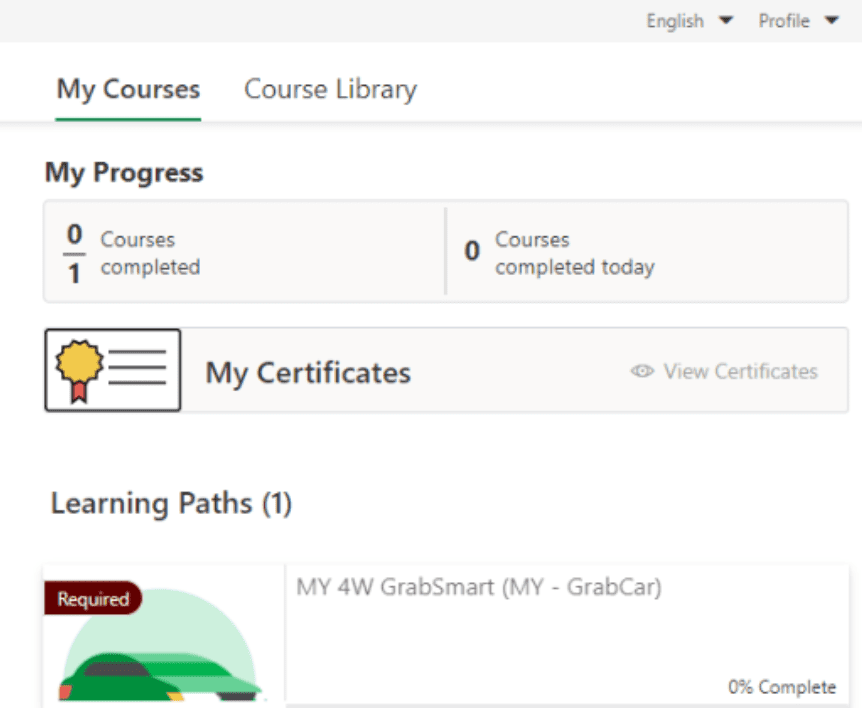862x708 pixels.
Task: Click the My Progress heading
Action: pyautogui.click(x=124, y=173)
